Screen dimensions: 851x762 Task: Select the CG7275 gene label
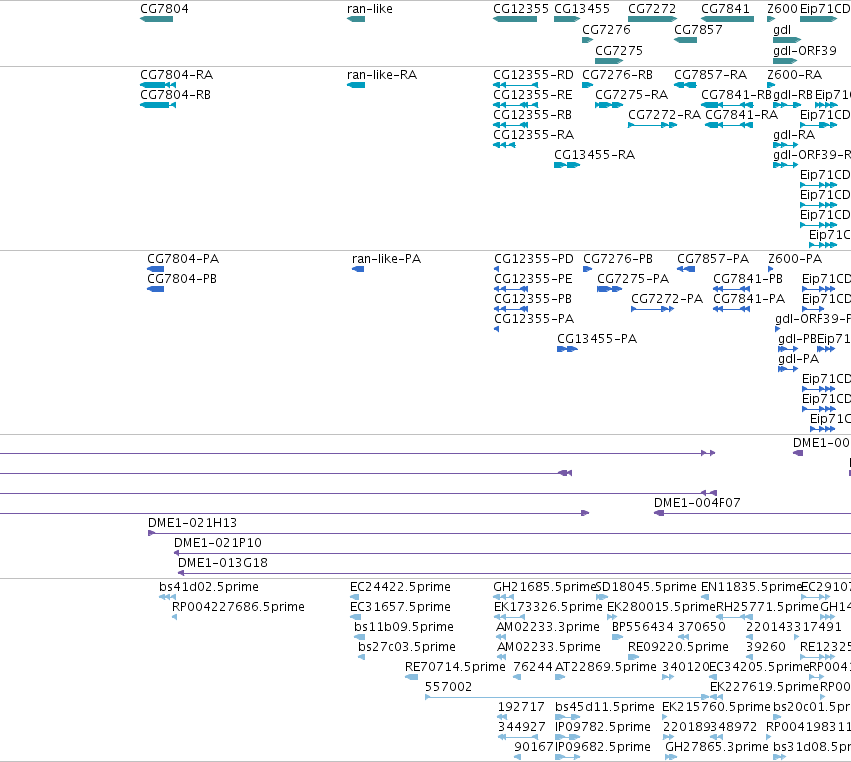pos(619,51)
